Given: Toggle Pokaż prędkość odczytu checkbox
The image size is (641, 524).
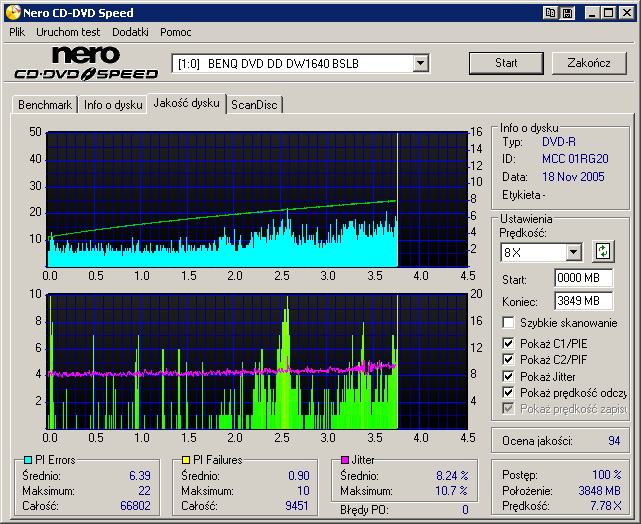Looking at the screenshot, I should [x=508, y=392].
